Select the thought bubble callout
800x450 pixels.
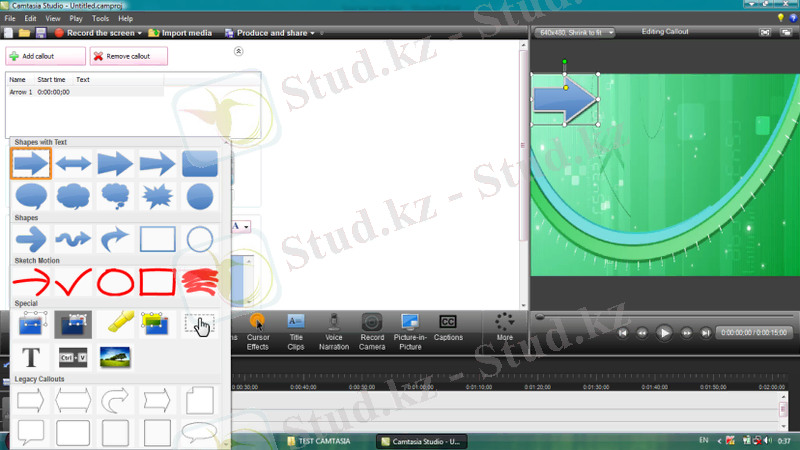tap(115, 196)
